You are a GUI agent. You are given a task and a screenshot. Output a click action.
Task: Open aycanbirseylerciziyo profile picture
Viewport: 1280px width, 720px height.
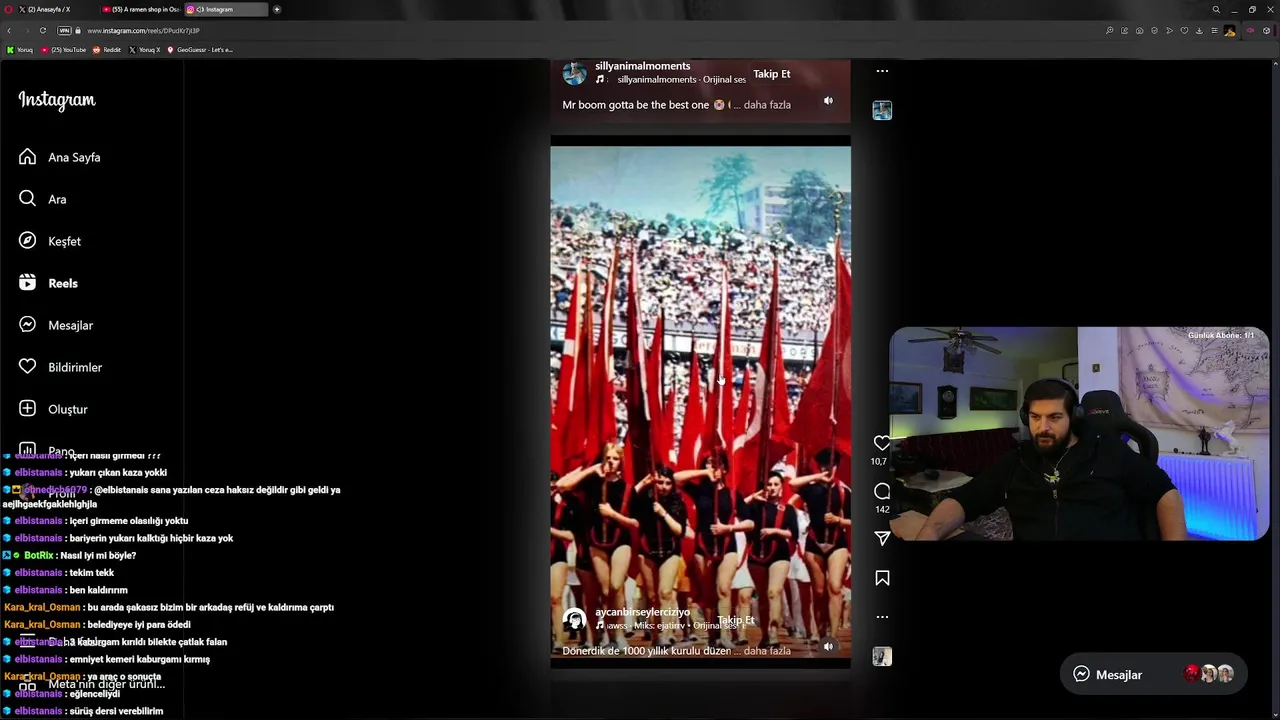[x=574, y=620]
